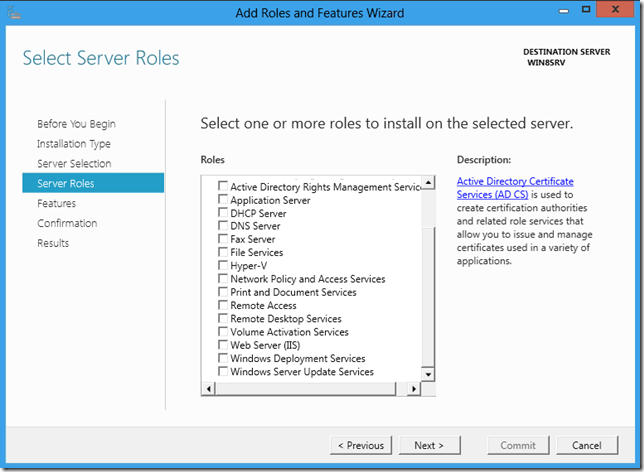644x472 pixels.
Task: Enable the Hyper-V role checkbox
Action: (223, 265)
